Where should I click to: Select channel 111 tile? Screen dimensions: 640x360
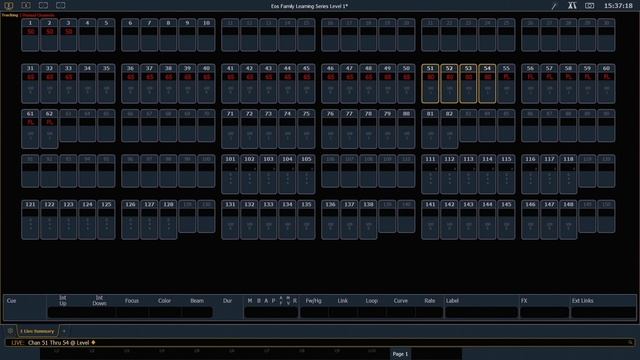[430, 174]
